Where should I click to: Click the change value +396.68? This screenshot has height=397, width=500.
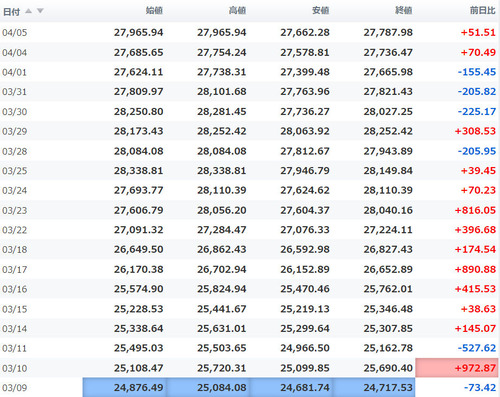click(475, 230)
